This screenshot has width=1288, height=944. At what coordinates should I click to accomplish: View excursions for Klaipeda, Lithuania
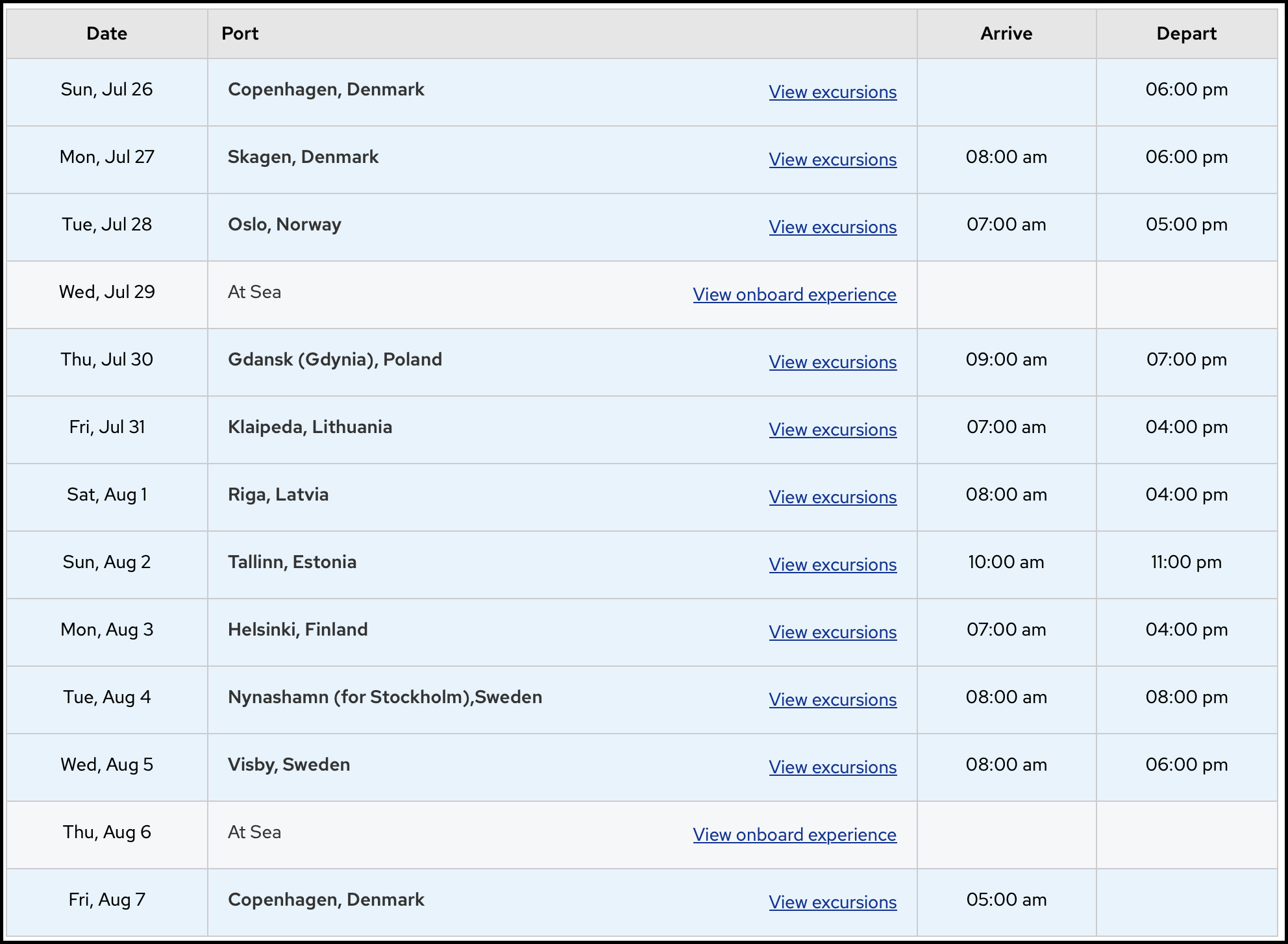pyautogui.click(x=832, y=430)
